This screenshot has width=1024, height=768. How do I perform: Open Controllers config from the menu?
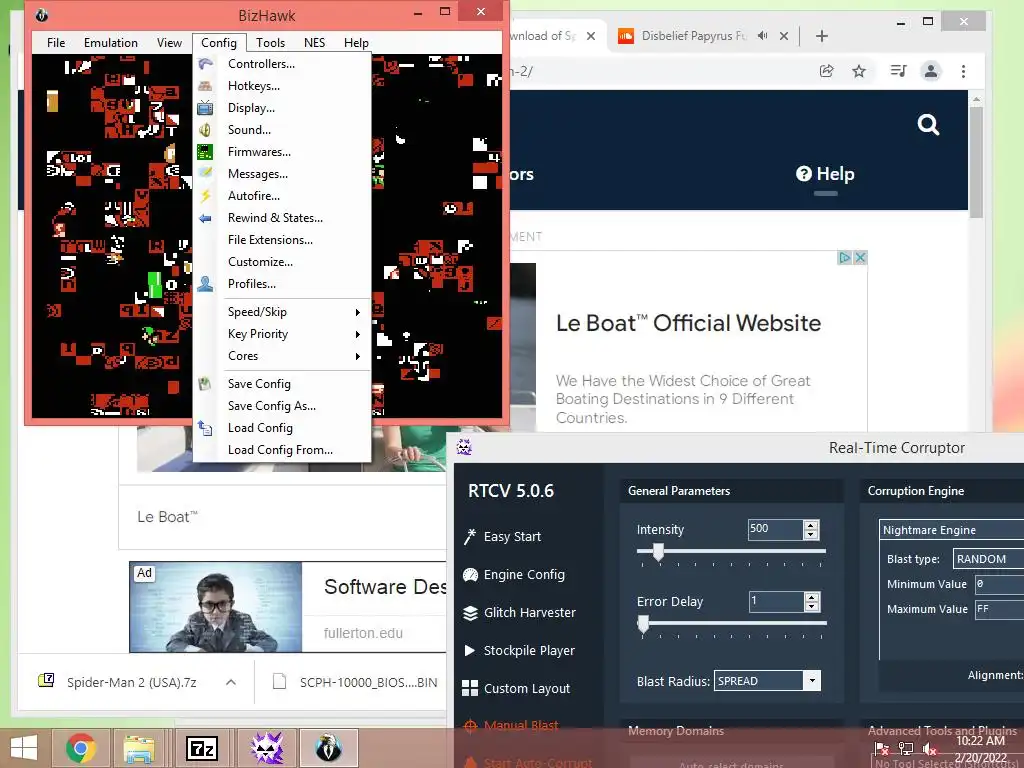[x=282, y=64]
